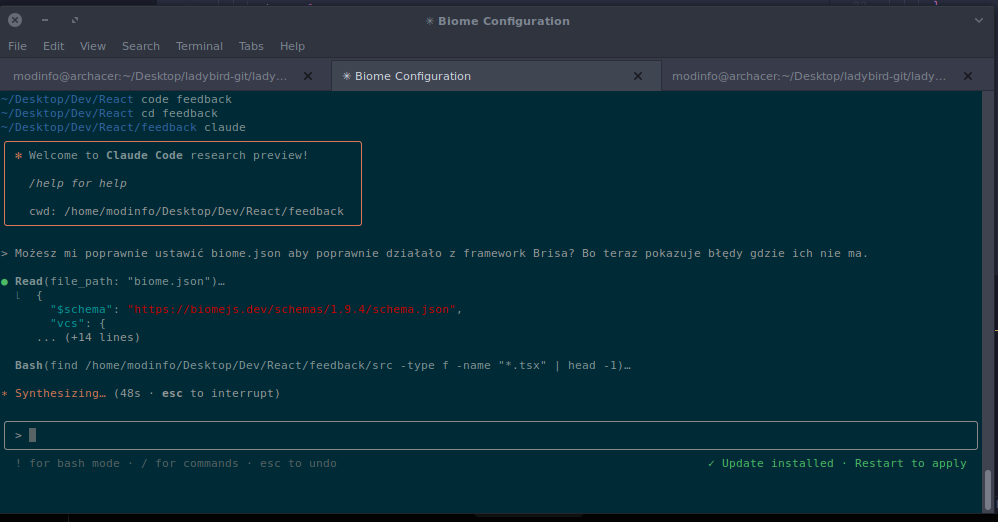Expand the title bar chevron dropdown
Image resolution: width=998 pixels, height=522 pixels.
[979, 20]
